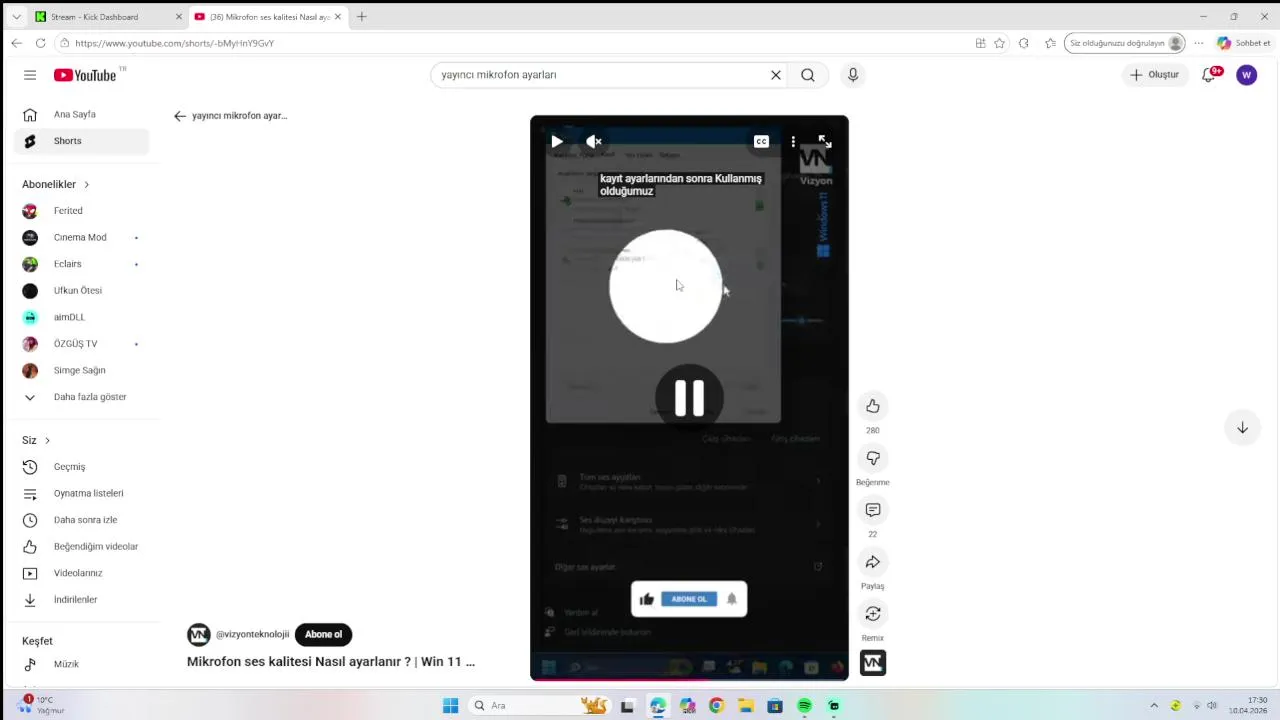Open İndirilenler

click(x=82, y=600)
